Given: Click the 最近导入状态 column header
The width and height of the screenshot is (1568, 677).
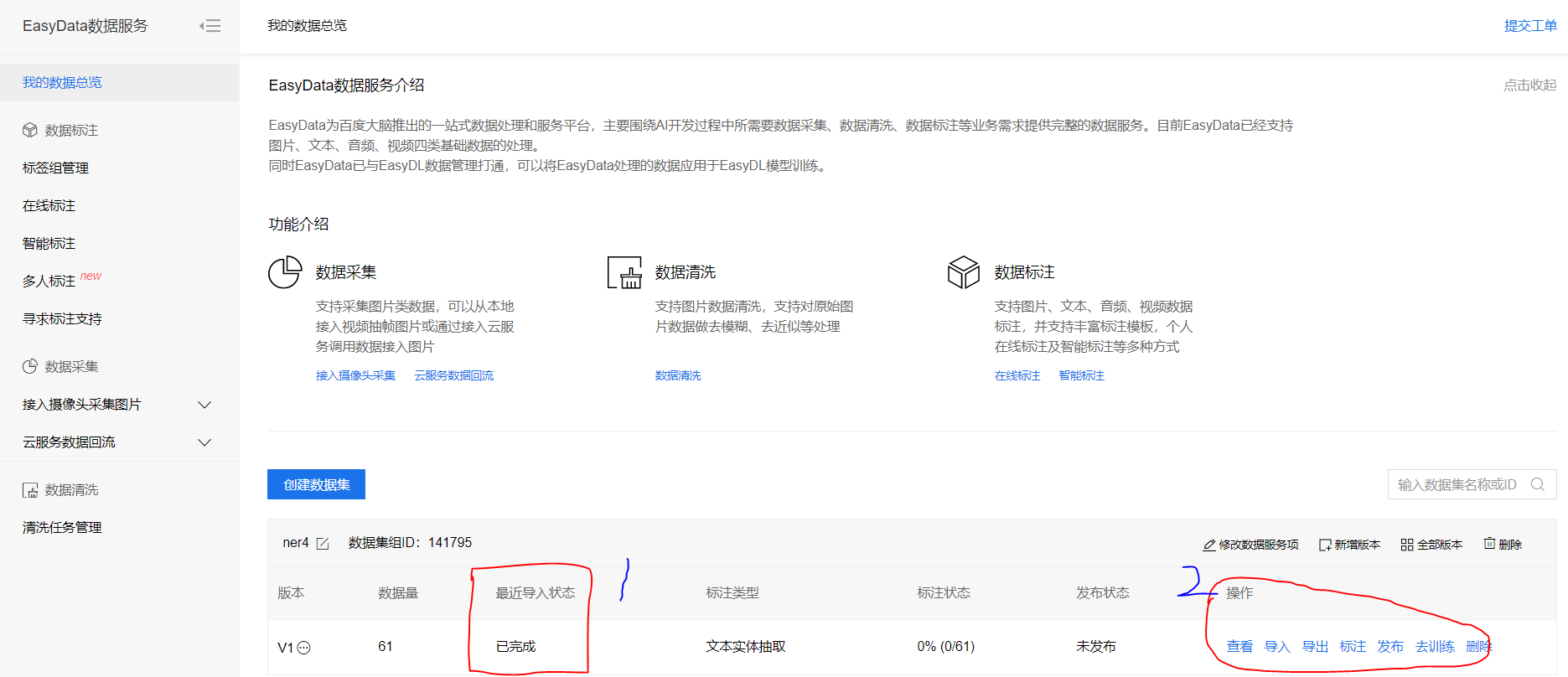Looking at the screenshot, I should [x=535, y=593].
